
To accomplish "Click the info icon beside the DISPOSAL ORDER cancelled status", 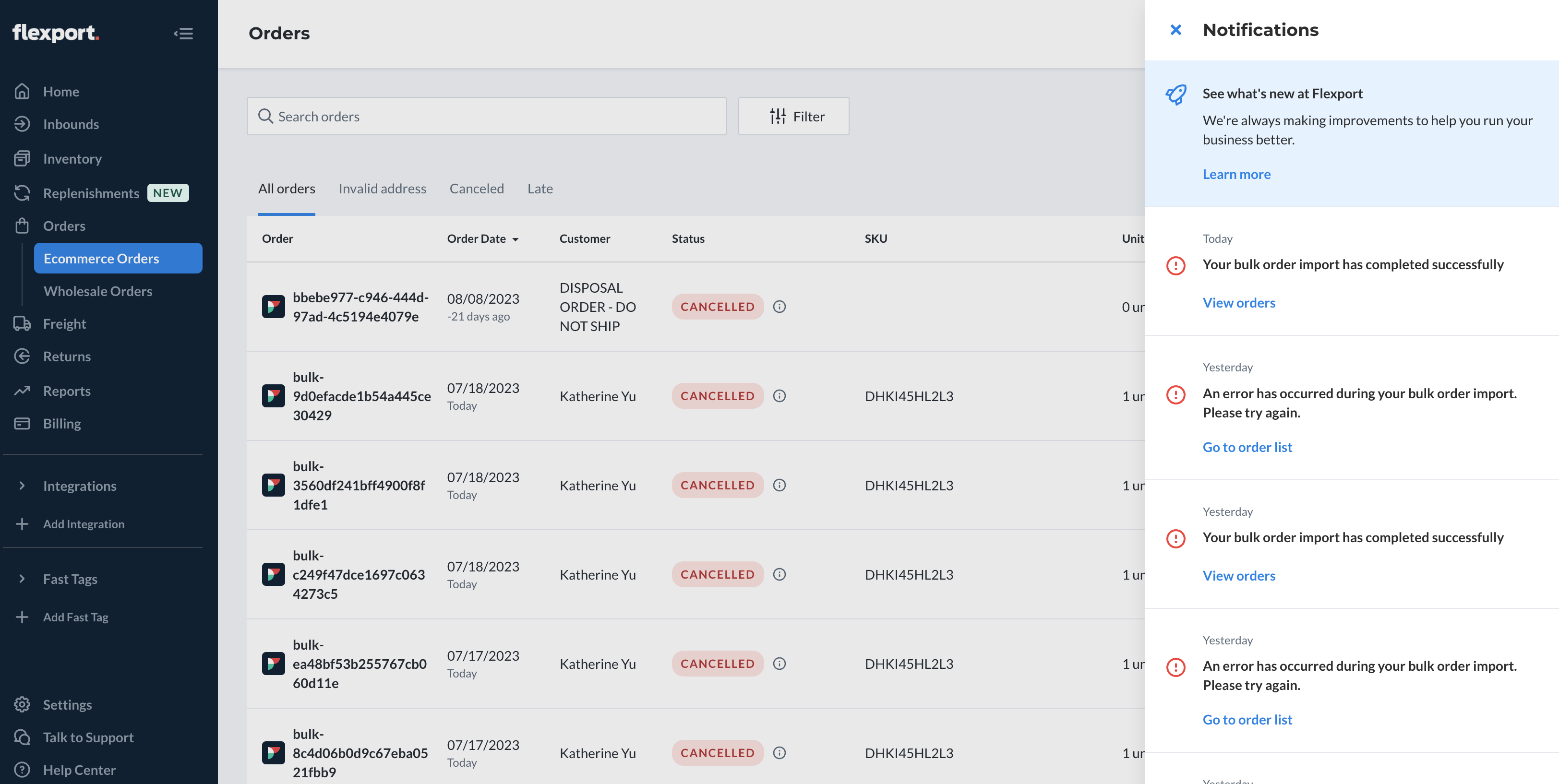I will 779,307.
